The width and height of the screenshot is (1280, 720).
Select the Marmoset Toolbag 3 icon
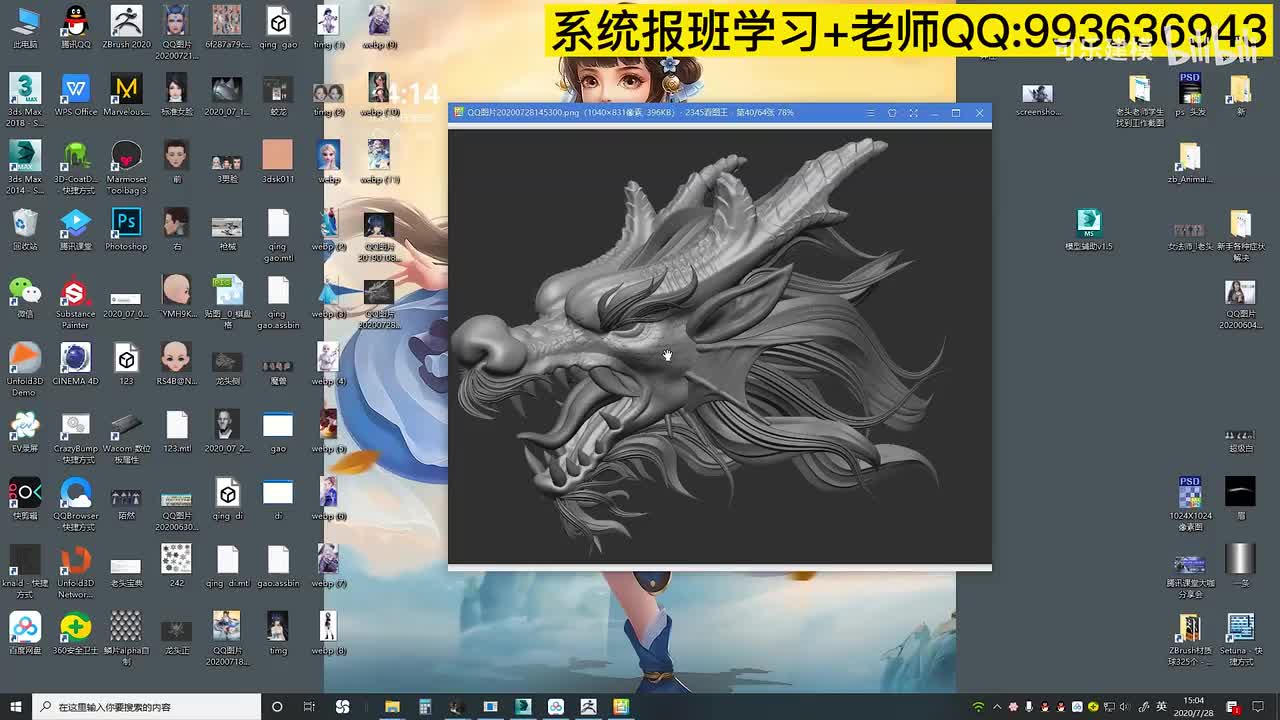[x=126, y=167]
